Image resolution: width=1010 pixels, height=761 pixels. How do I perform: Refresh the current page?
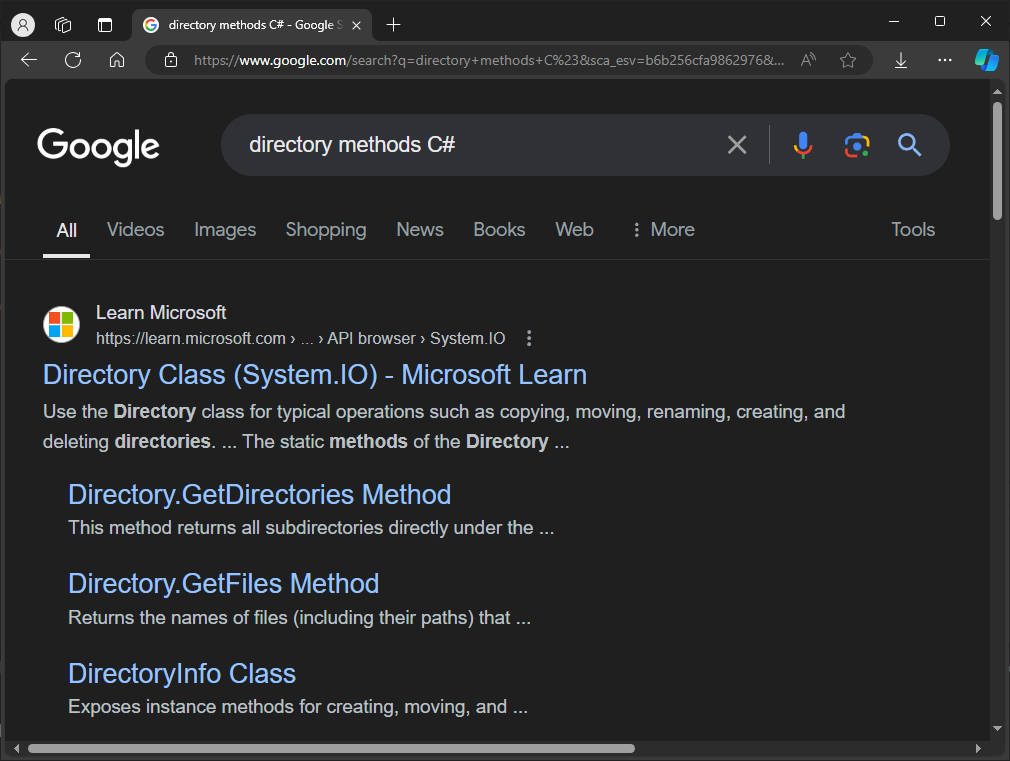click(x=73, y=61)
